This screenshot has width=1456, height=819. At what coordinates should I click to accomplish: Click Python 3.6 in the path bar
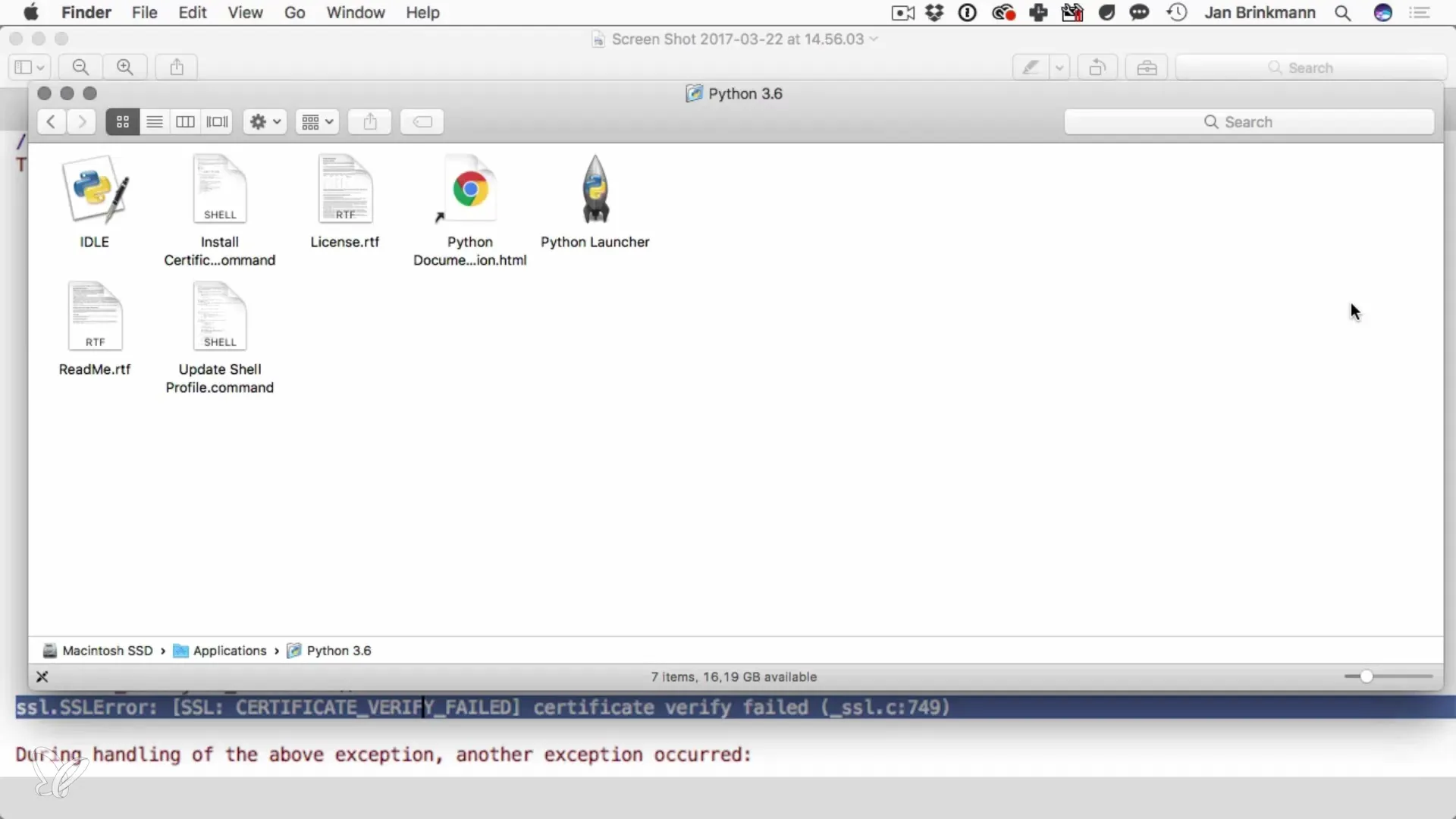[x=329, y=651]
